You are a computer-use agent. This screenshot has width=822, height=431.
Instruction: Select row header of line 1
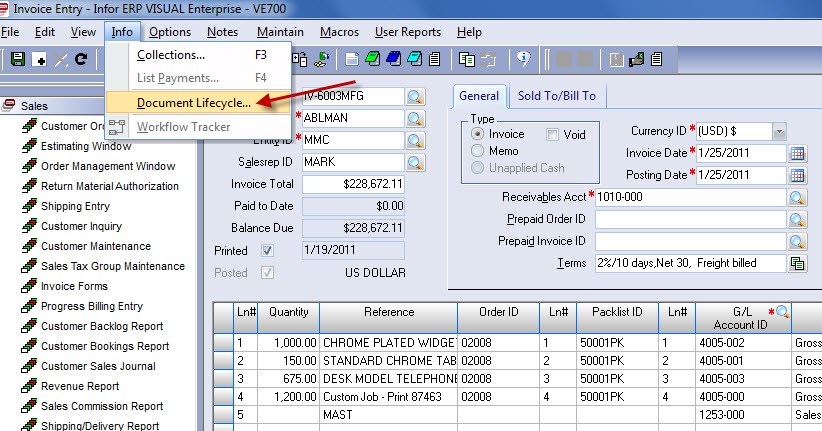[x=223, y=343]
